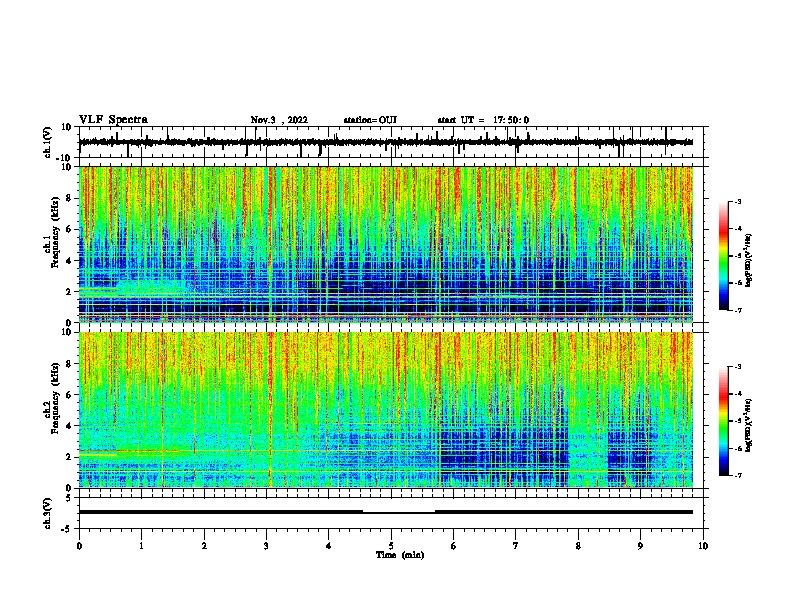Image resolution: width=792 pixels, height=612 pixels.
Task: Click the ch.1 voltage waveform trace panel
Action: (x=393, y=142)
